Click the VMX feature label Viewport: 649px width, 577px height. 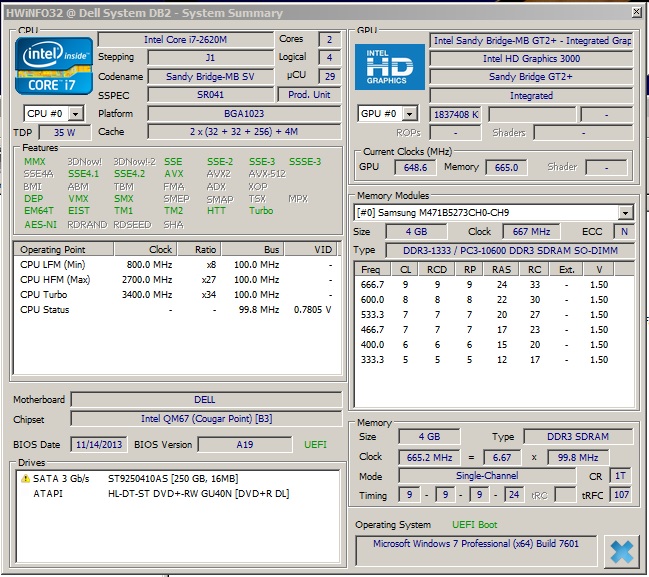tap(78, 199)
